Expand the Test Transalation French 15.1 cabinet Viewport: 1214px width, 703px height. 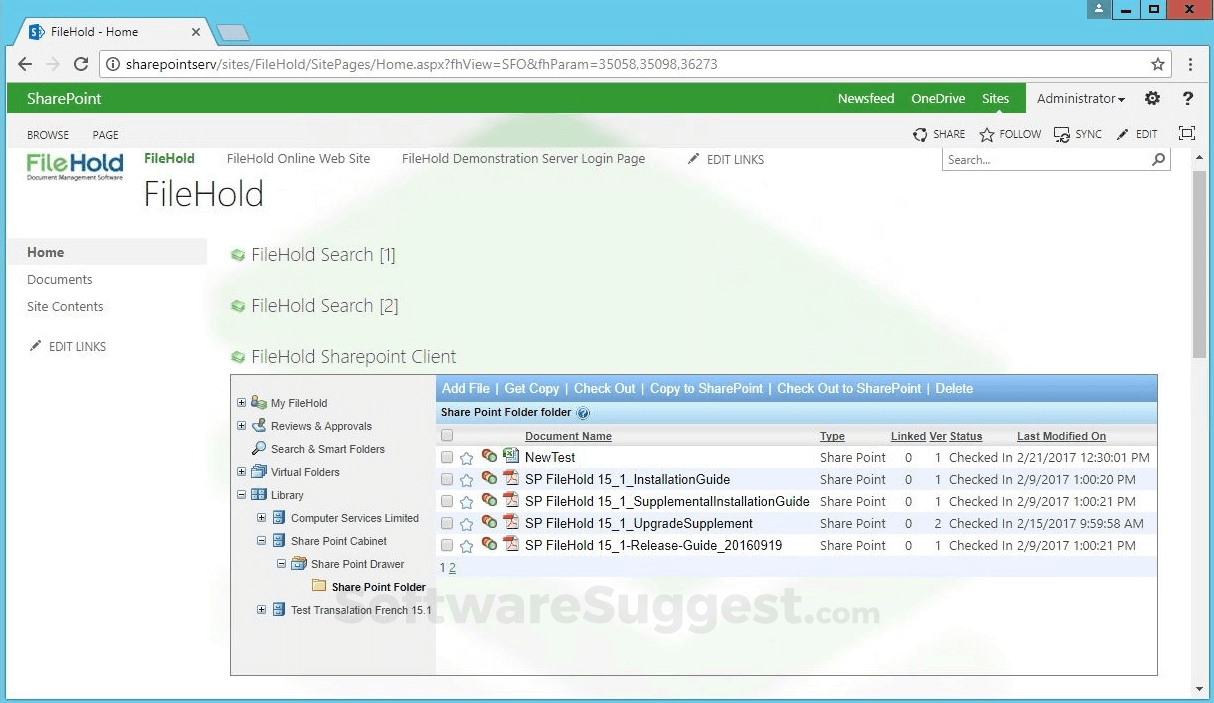coord(261,609)
